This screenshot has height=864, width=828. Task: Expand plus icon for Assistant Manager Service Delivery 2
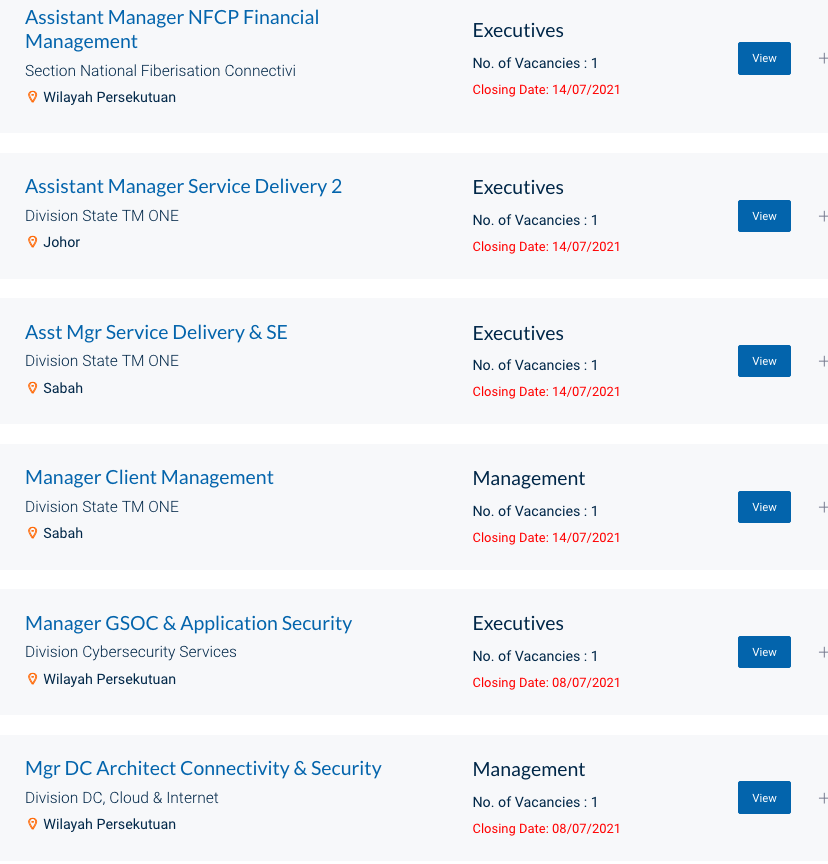click(x=822, y=216)
